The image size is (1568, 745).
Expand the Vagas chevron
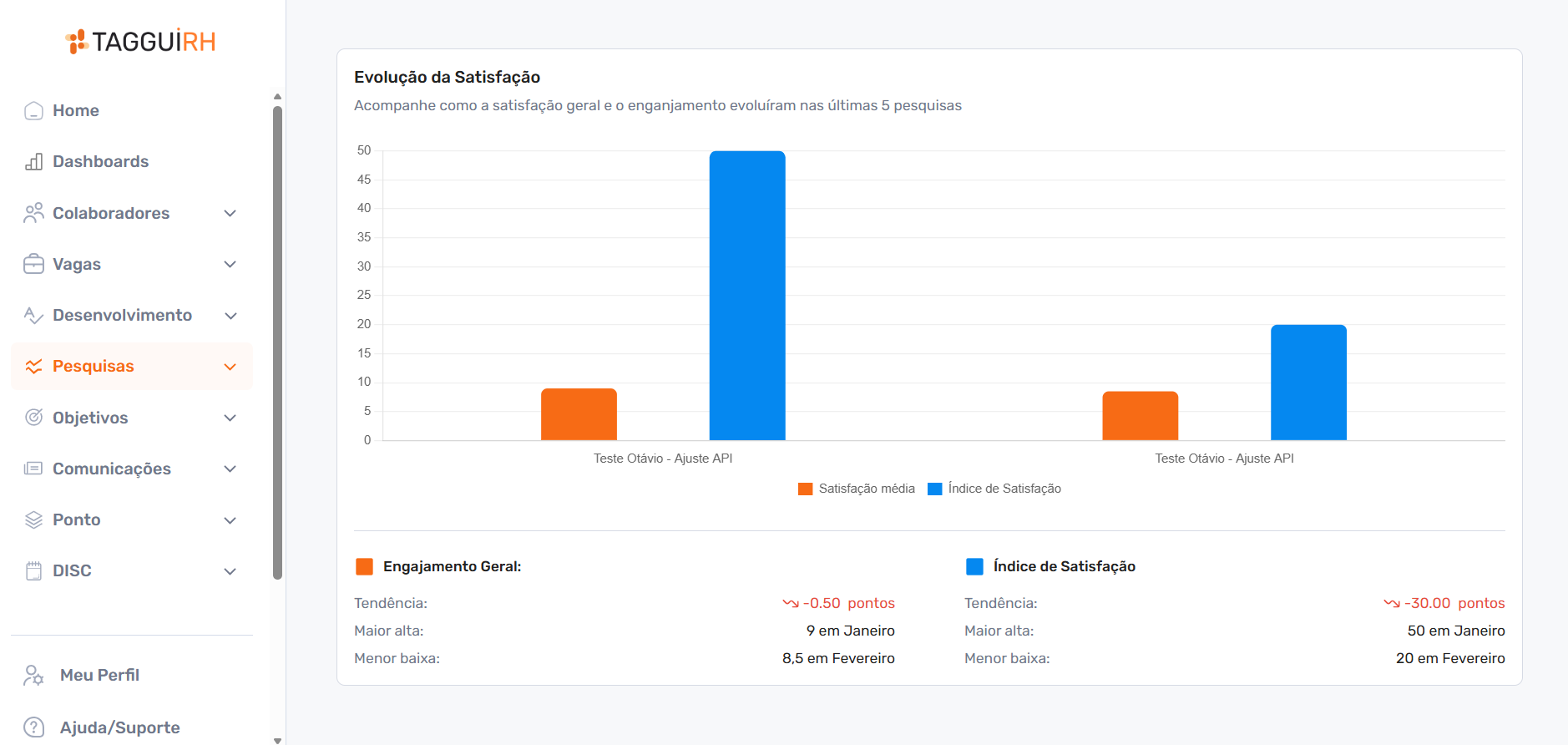click(230, 264)
